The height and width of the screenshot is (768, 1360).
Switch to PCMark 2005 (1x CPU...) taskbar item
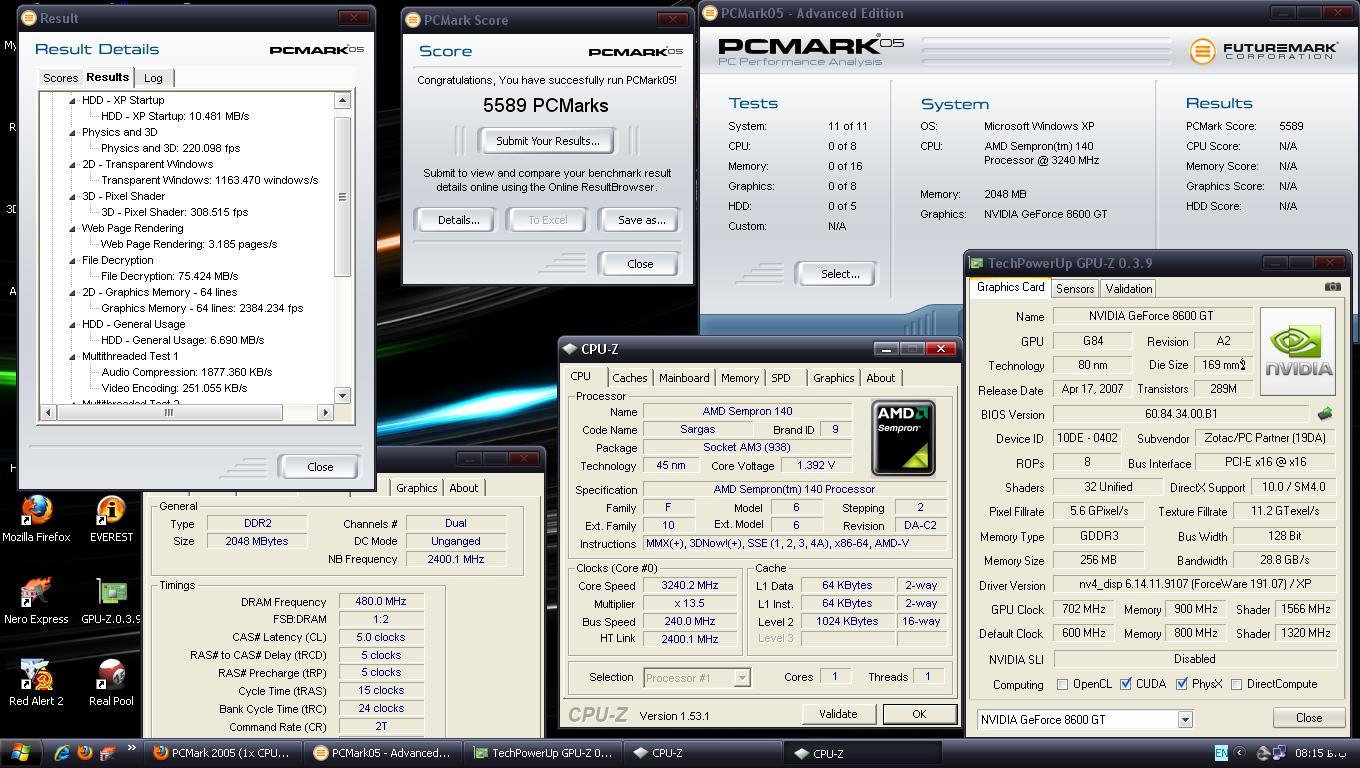point(222,753)
